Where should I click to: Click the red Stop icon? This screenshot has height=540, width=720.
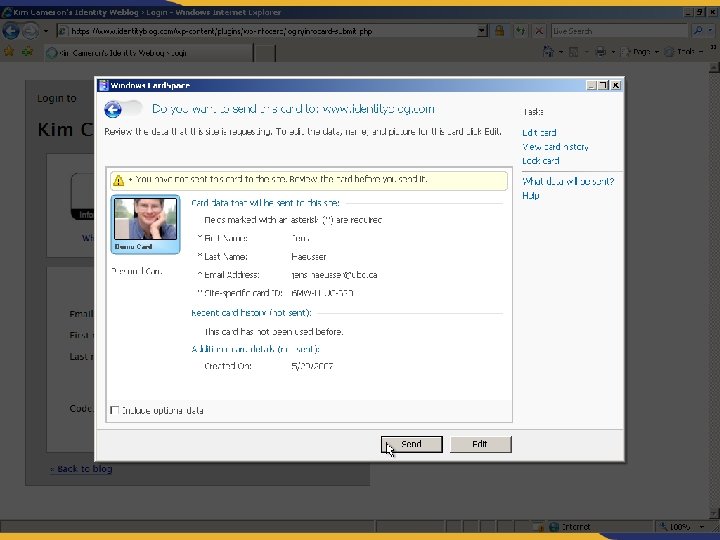[539, 31]
